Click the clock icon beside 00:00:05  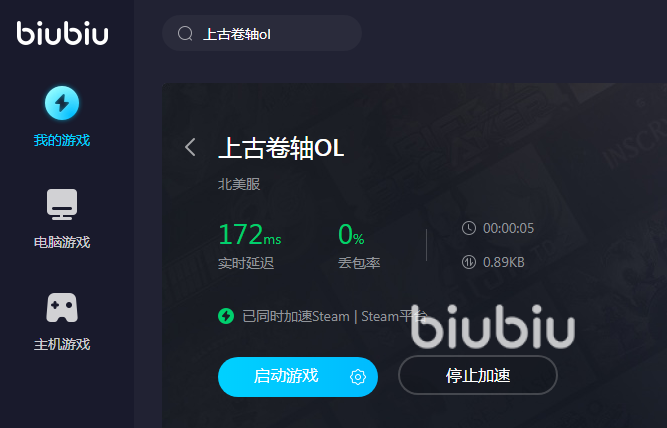coord(469,228)
